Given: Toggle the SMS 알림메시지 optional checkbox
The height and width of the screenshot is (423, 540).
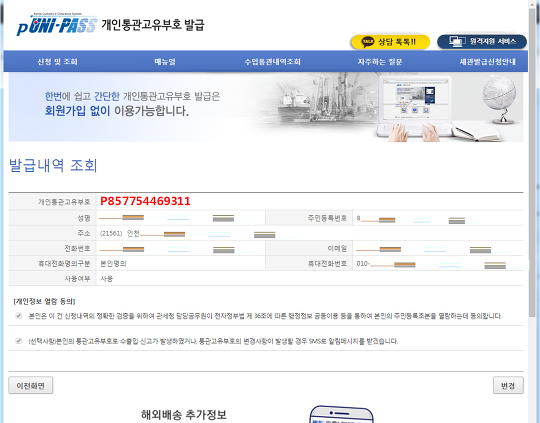Looking at the screenshot, I should click(19, 341).
